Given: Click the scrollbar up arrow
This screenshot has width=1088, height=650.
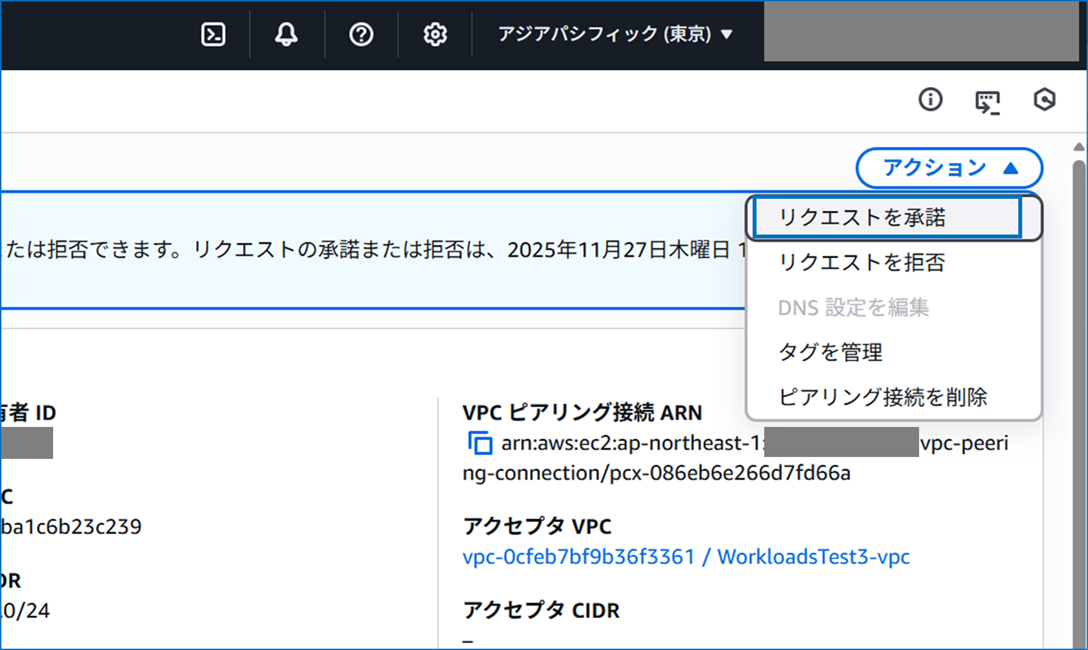Looking at the screenshot, I should pyautogui.click(x=1078, y=147).
